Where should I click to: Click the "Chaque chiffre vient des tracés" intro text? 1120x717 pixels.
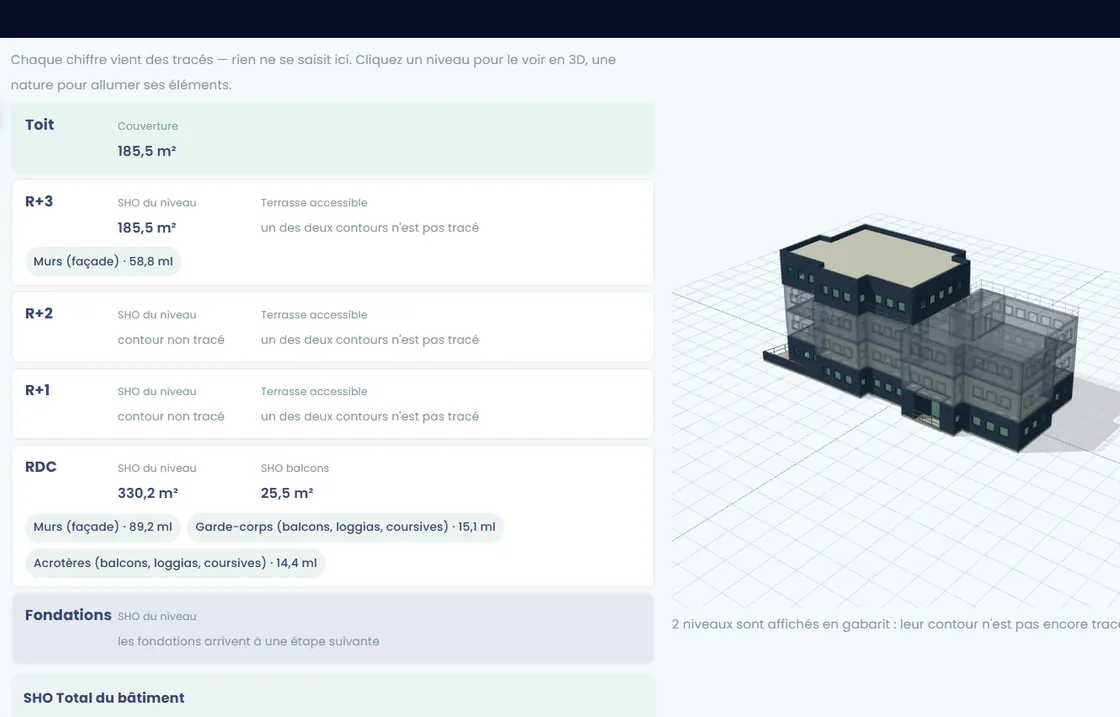(x=314, y=72)
